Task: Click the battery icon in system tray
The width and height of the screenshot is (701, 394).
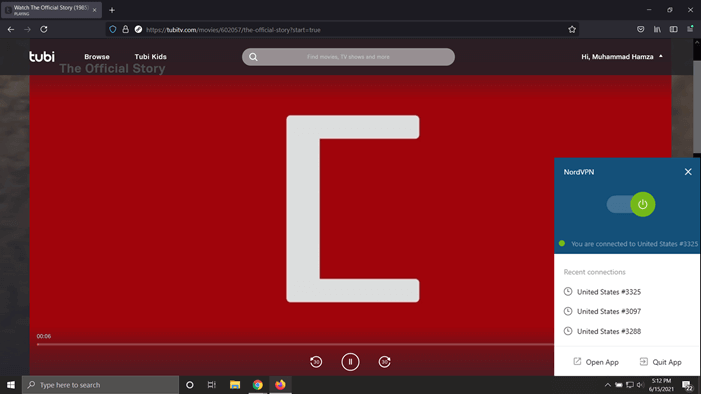Action: (x=619, y=385)
